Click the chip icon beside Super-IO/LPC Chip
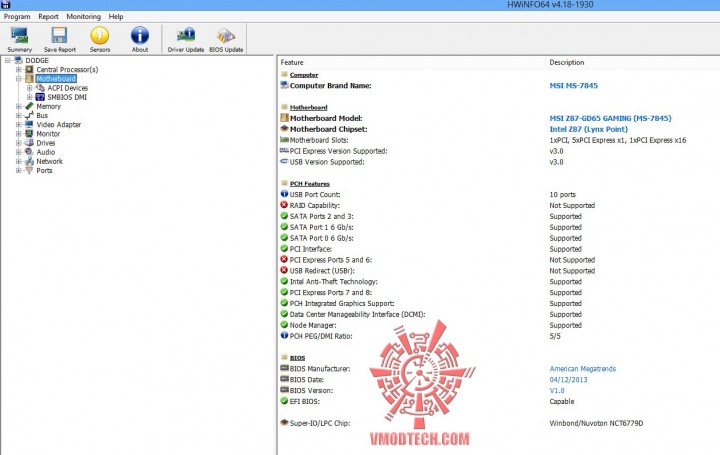 284,422
